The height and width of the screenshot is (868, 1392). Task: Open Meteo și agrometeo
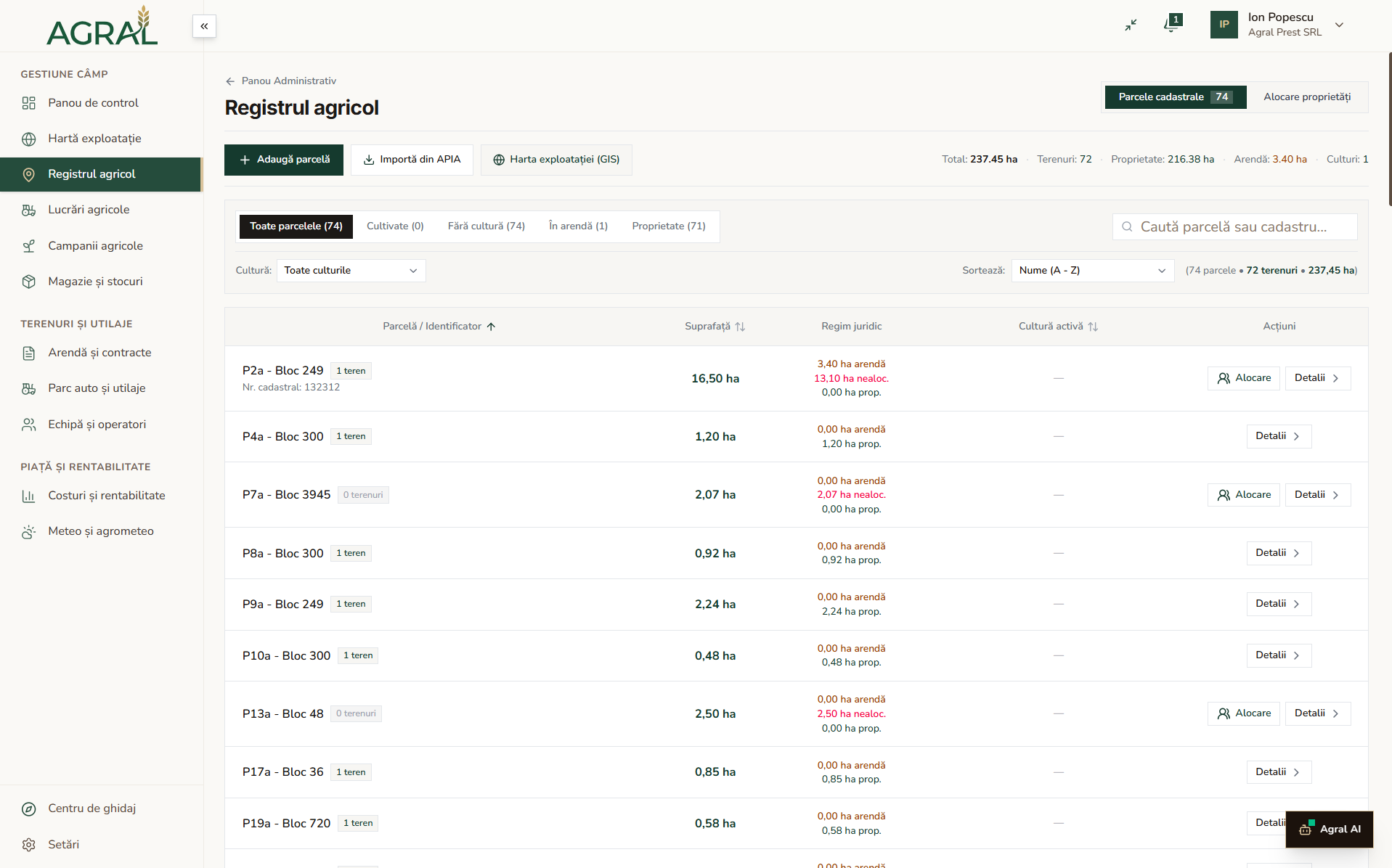click(101, 531)
